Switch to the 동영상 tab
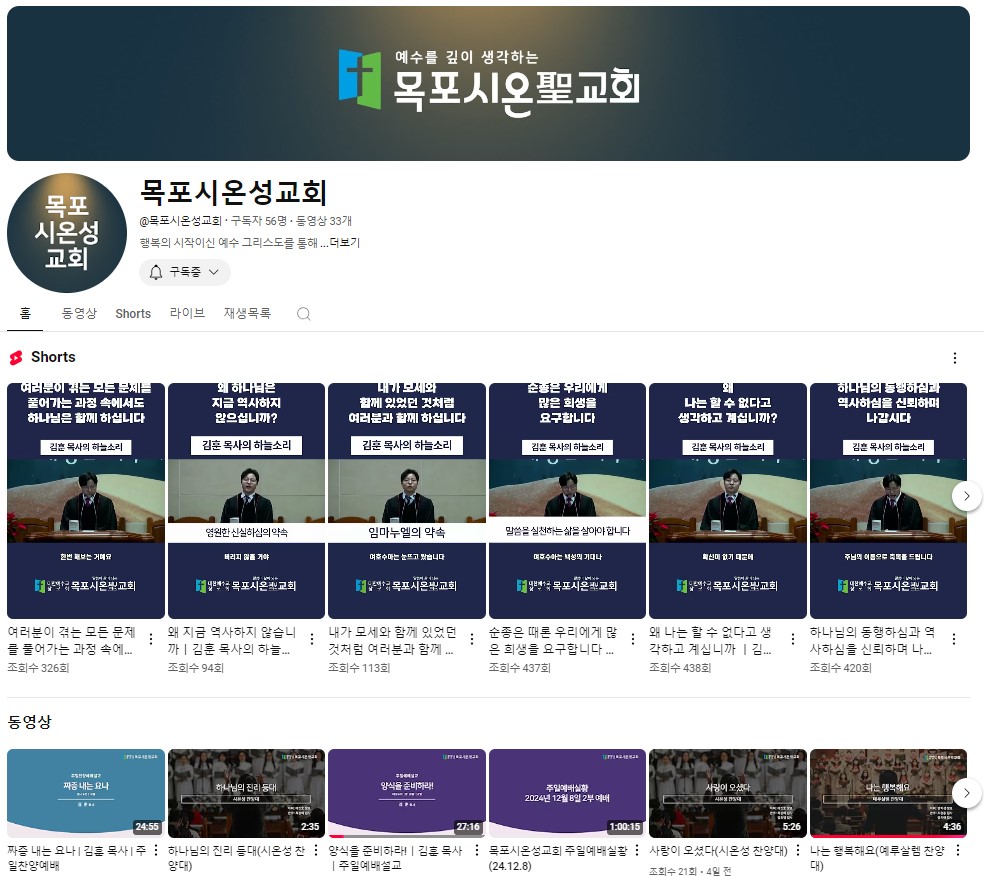 tap(79, 313)
